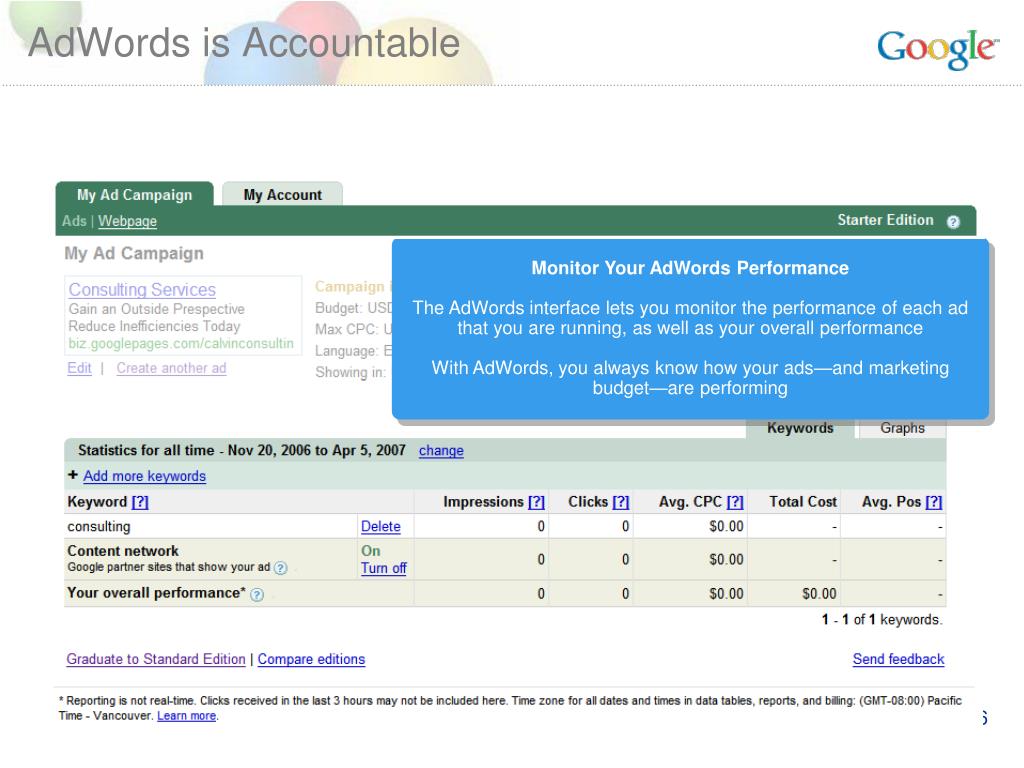
Task: Switch to the My Ad Campaign tab
Action: pyautogui.click(x=135, y=195)
